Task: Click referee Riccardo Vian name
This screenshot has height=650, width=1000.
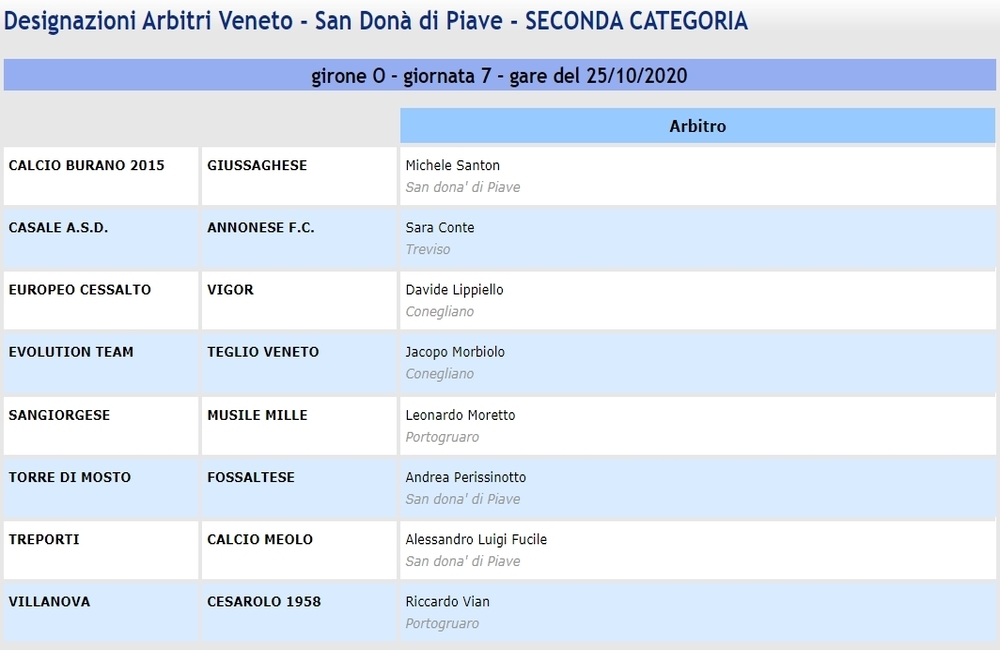Action: tap(448, 602)
